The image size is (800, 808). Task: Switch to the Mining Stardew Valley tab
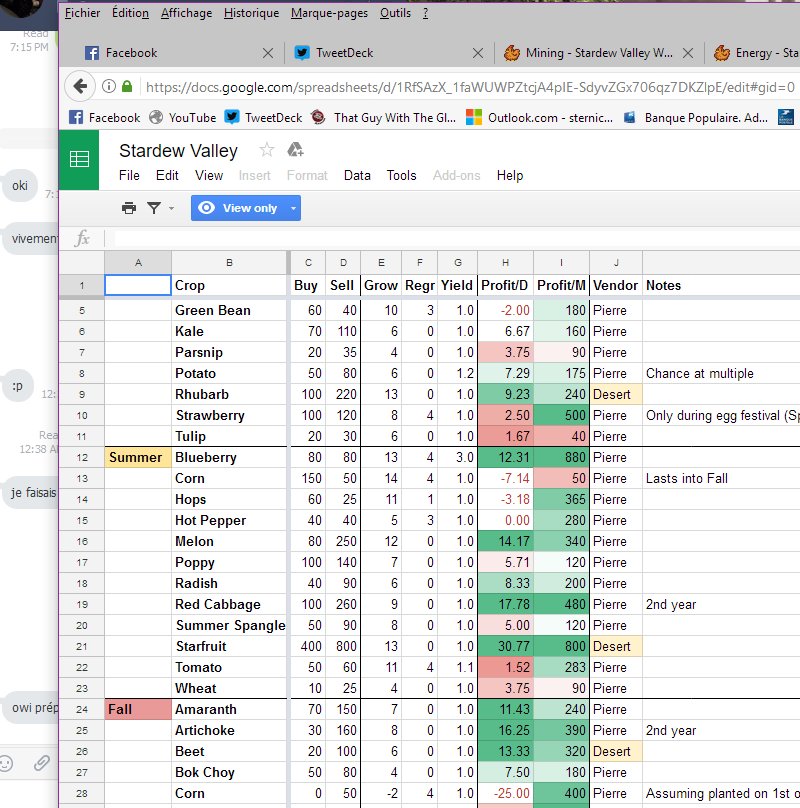pyautogui.click(x=598, y=53)
